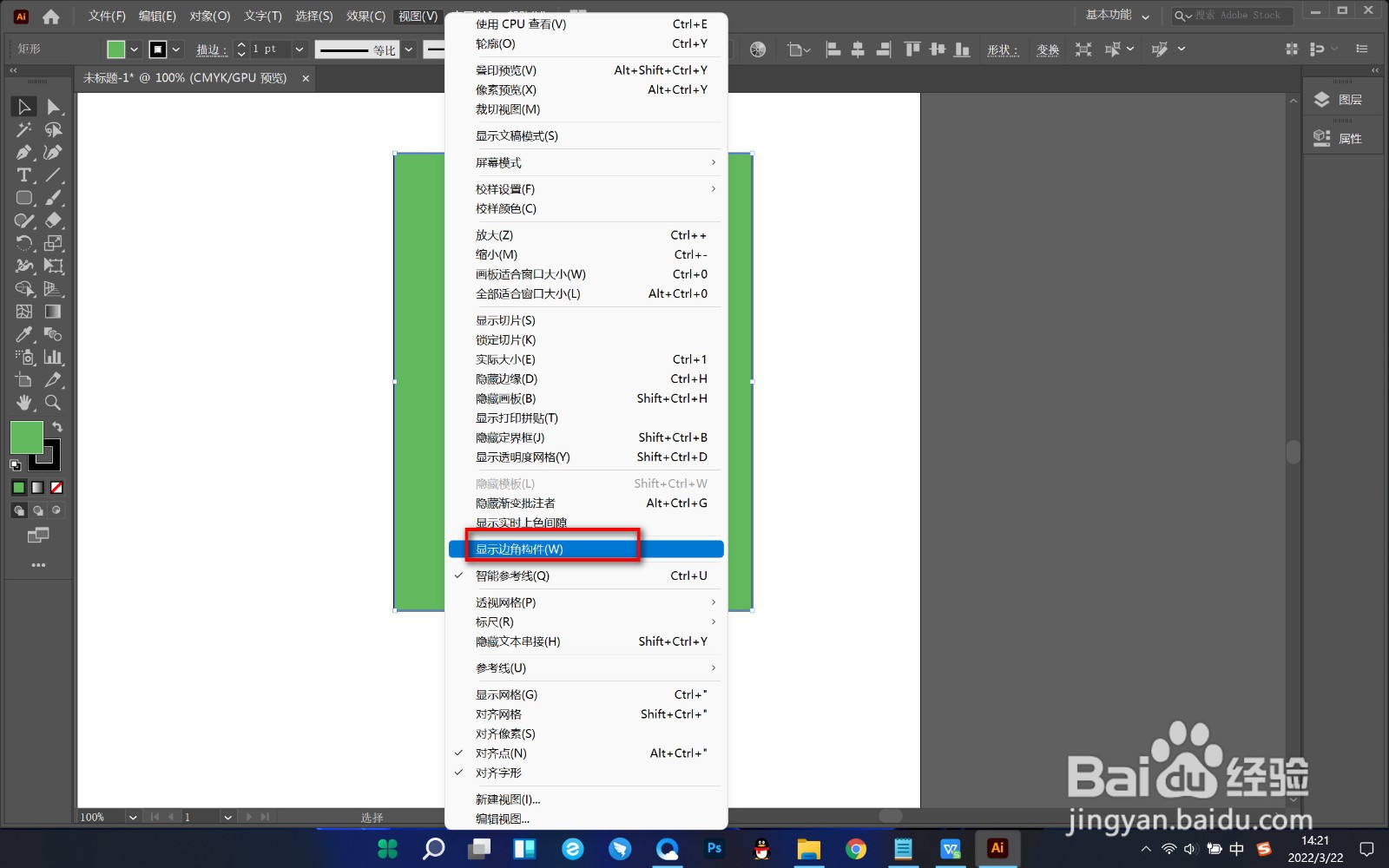Open Photoshop from the taskbar
The image size is (1389, 868).
[714, 848]
